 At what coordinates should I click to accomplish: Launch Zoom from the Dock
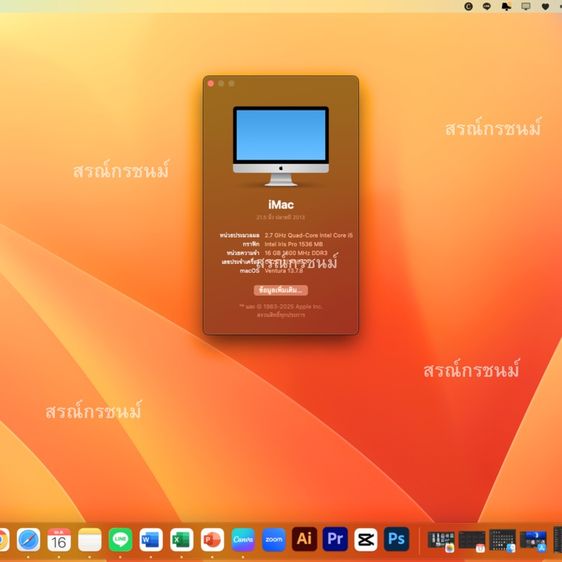pyautogui.click(x=274, y=539)
